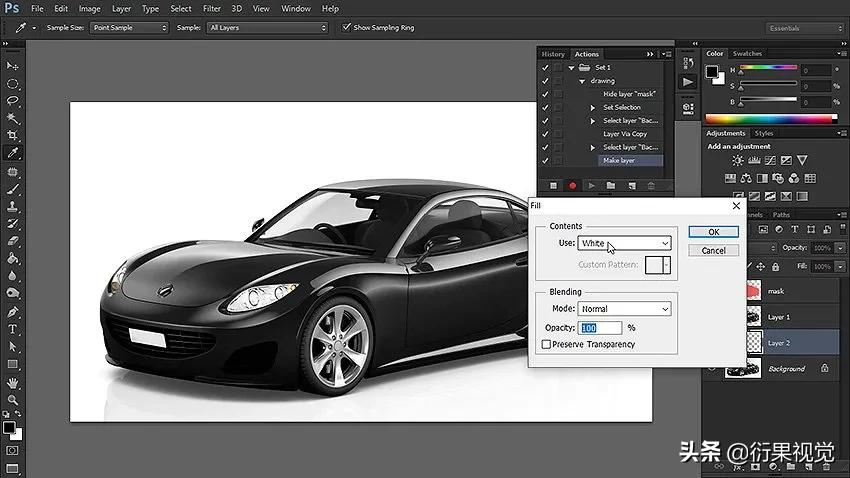
Task: Open the blending Mode dropdown
Action: pos(624,309)
